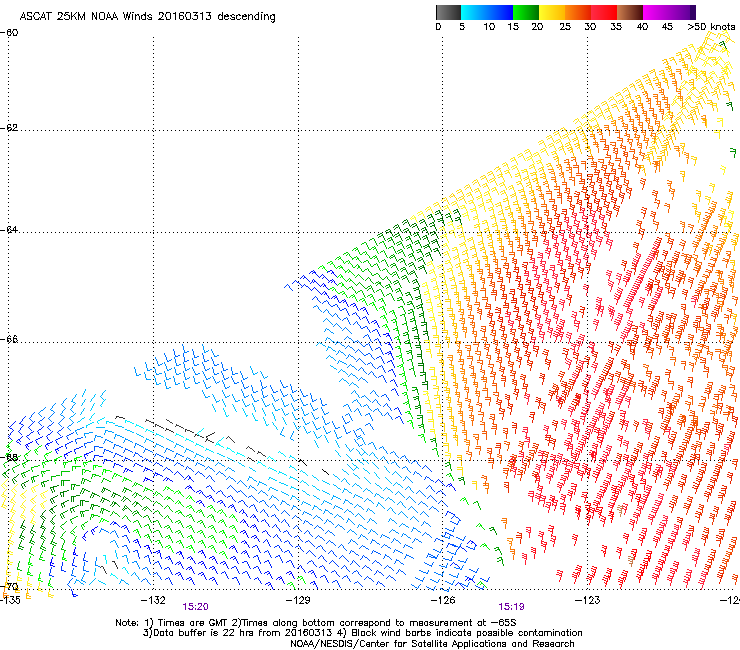This screenshot has height=650, width=740.
Task: Click the purple 15:20 swath time label
Action: 195,607
